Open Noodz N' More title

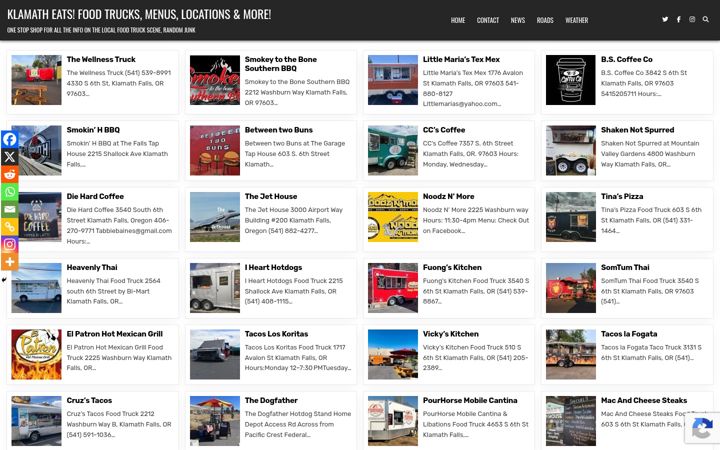[448, 197]
